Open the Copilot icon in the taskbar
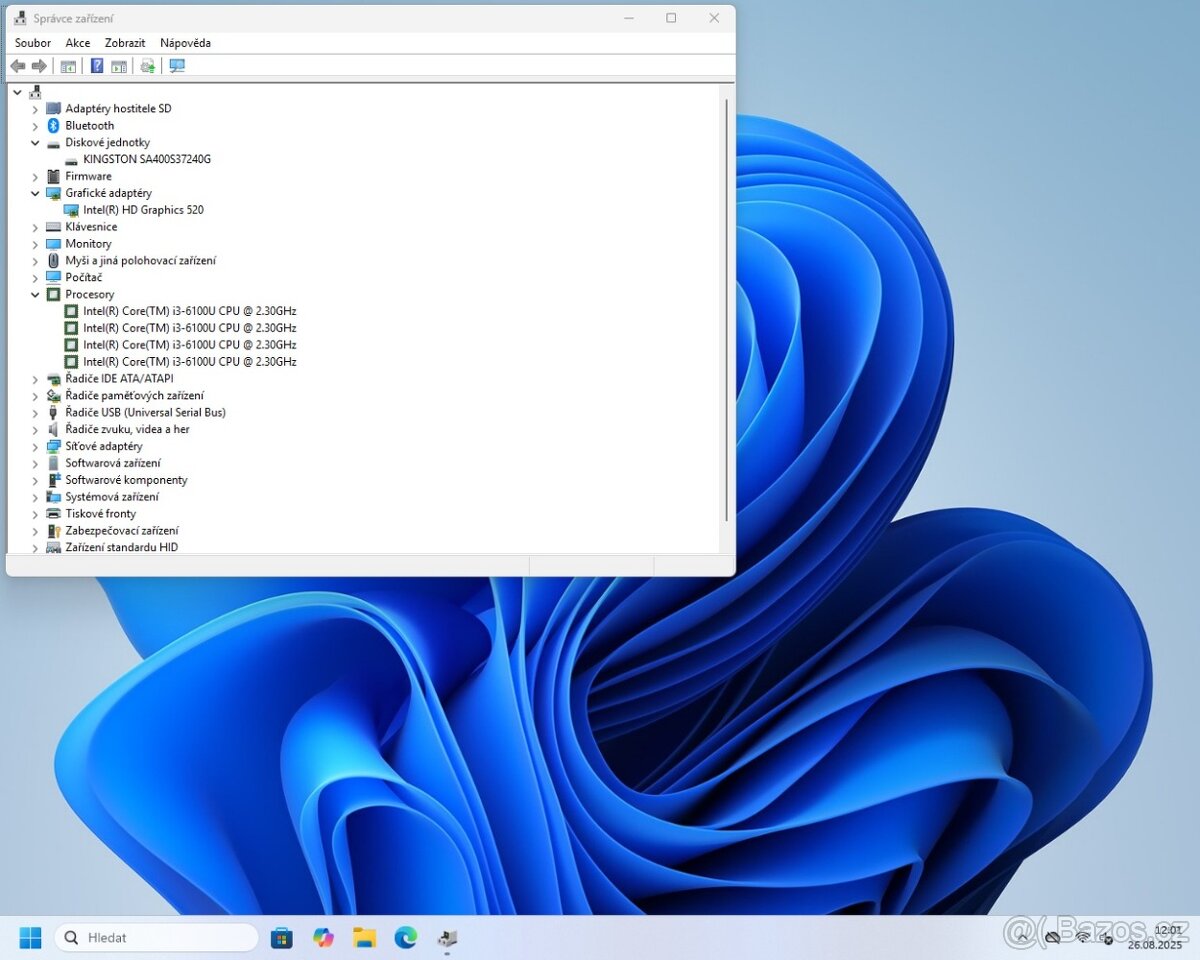 (323, 937)
